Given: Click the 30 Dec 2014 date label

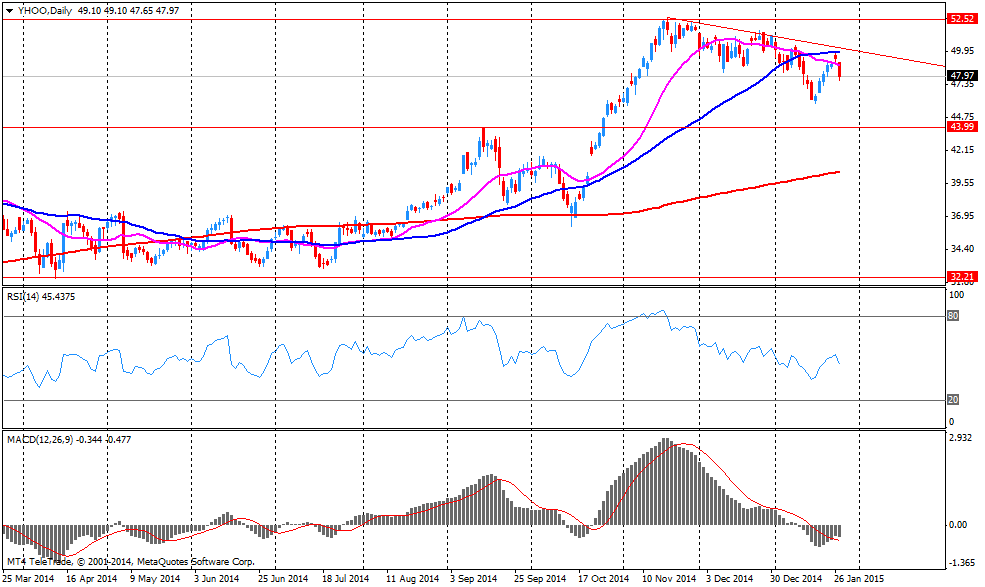Looking at the screenshot, I should click(796, 578).
